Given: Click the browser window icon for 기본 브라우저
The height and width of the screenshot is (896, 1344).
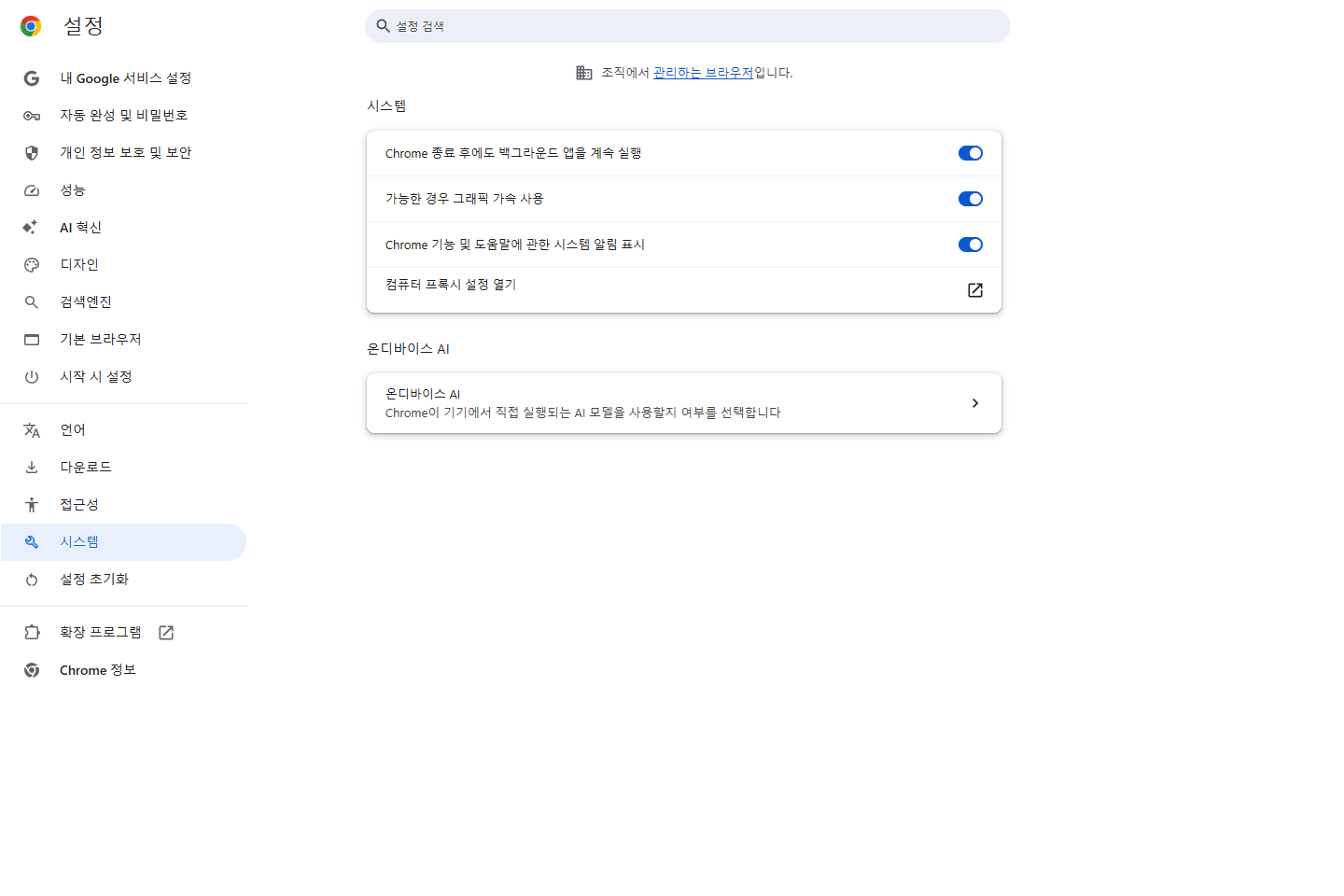Looking at the screenshot, I should click(x=32, y=340).
